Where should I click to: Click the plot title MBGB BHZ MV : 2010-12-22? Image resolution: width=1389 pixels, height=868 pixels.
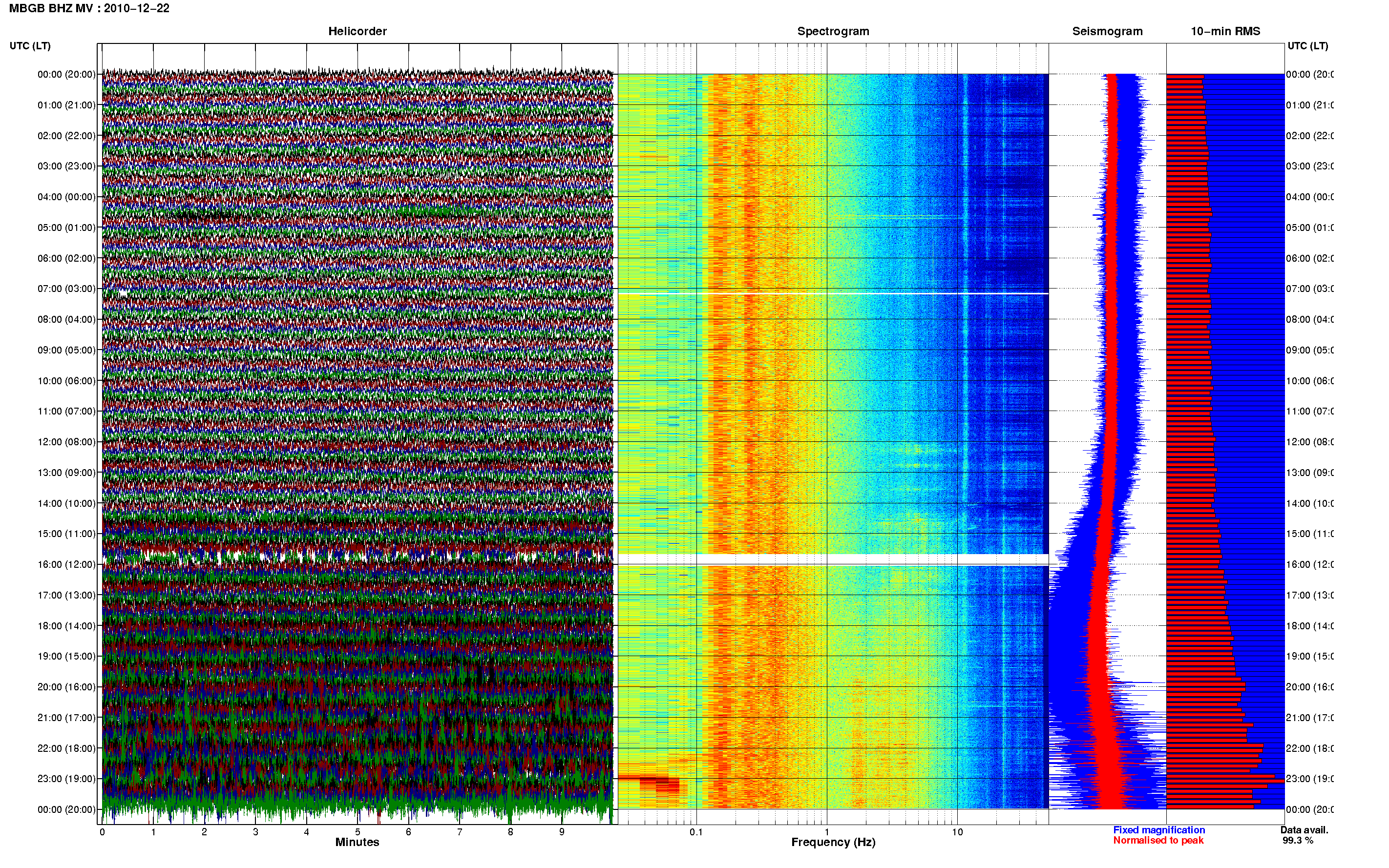point(89,8)
